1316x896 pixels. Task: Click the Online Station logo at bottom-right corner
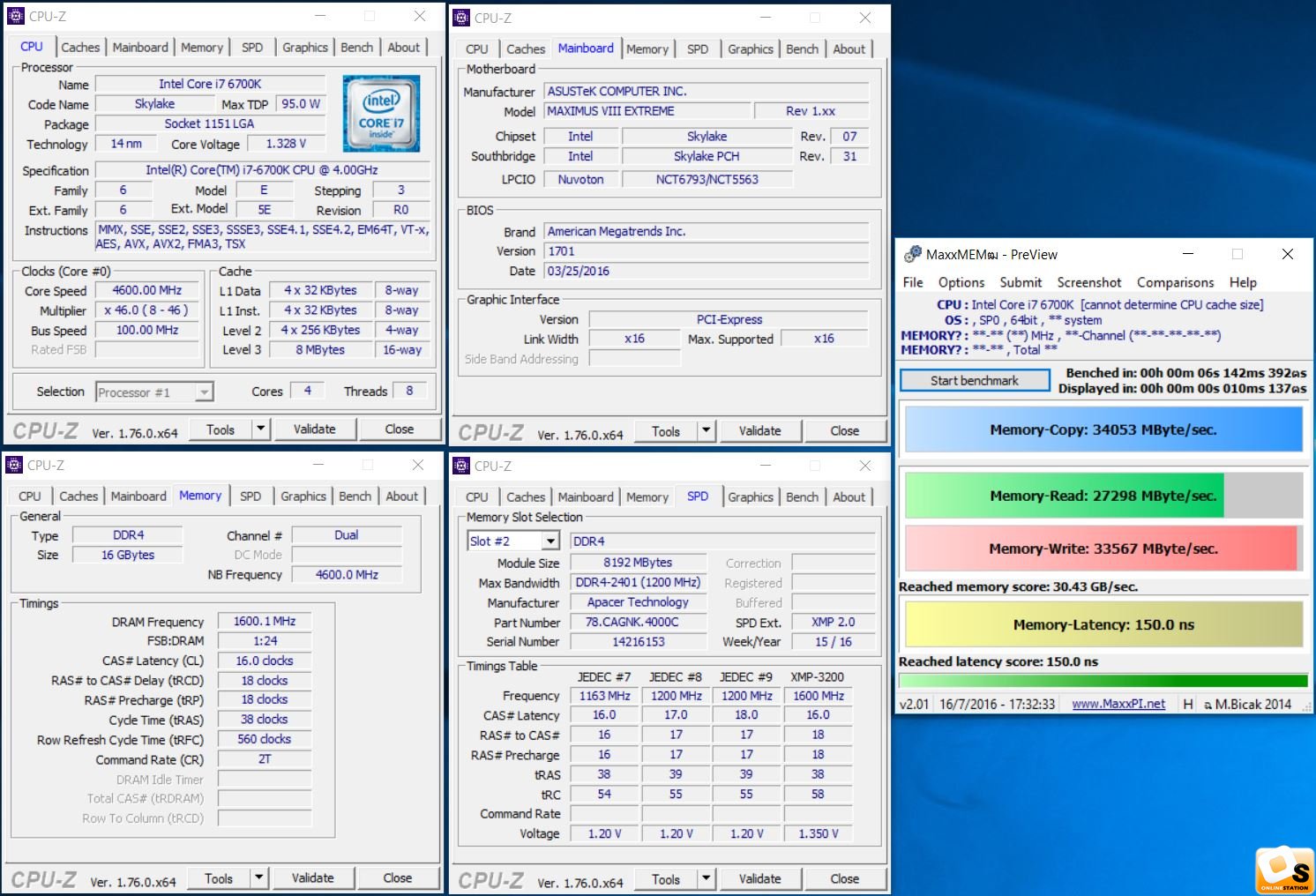coord(1284,870)
